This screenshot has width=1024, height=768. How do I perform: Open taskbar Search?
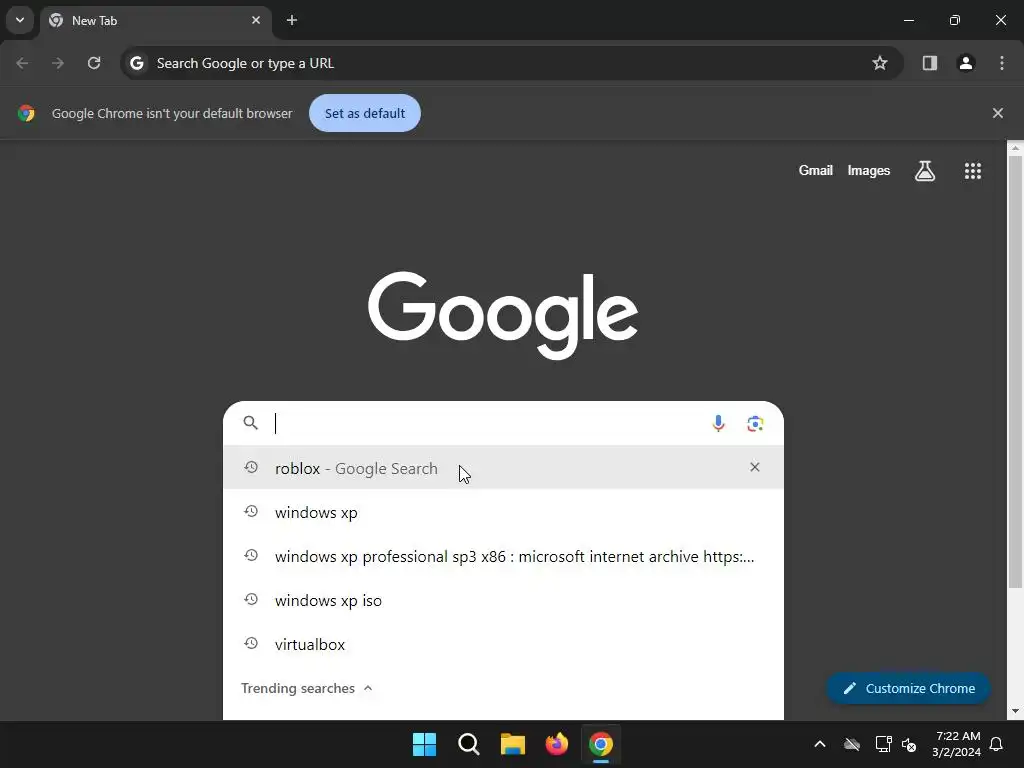point(469,744)
